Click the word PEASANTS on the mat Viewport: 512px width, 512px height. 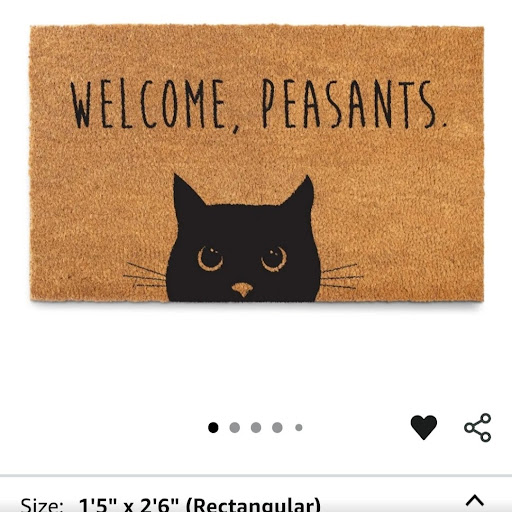pyautogui.click(x=353, y=103)
